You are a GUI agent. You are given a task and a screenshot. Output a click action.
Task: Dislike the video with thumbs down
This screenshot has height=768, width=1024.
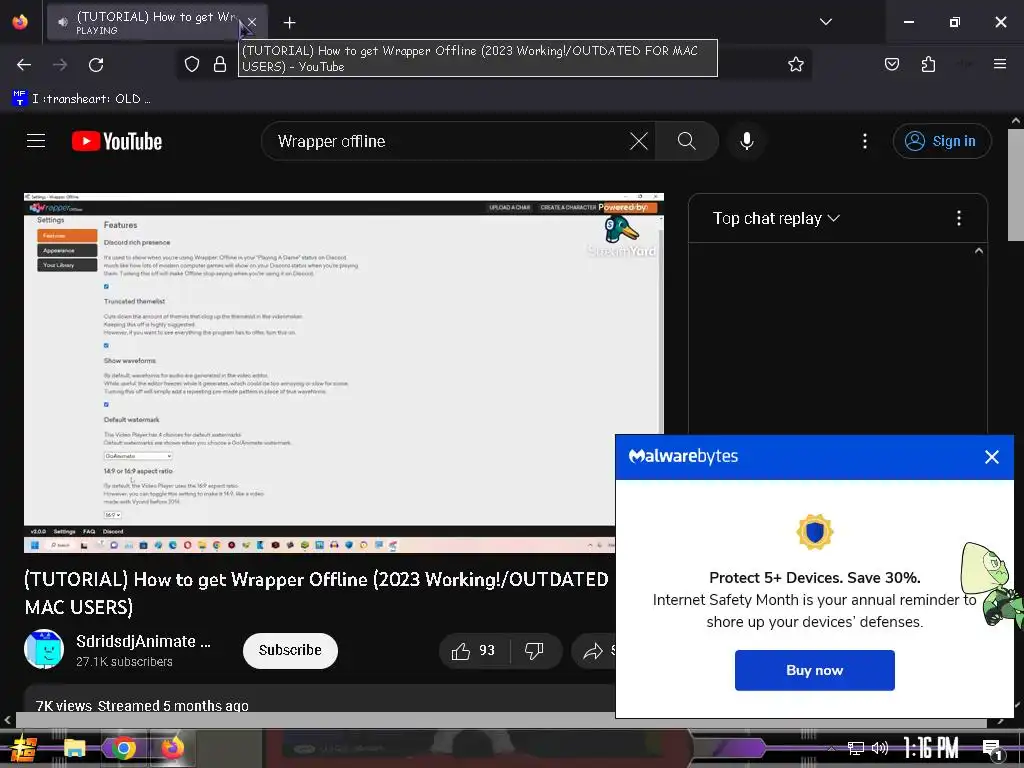click(x=534, y=650)
